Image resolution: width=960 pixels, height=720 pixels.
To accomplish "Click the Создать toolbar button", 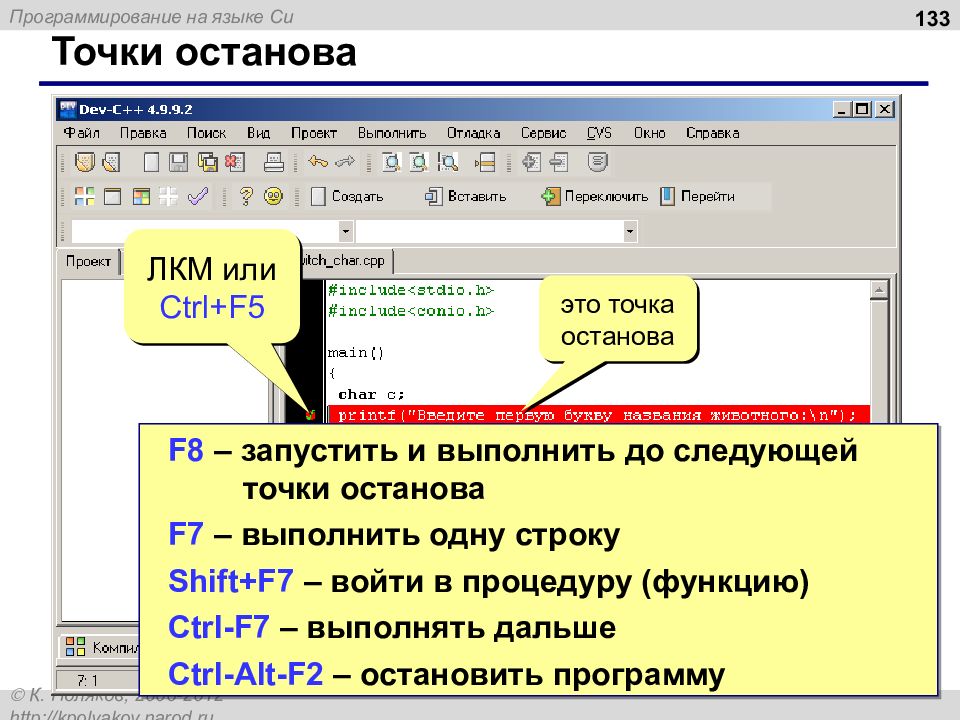I will tap(348, 197).
